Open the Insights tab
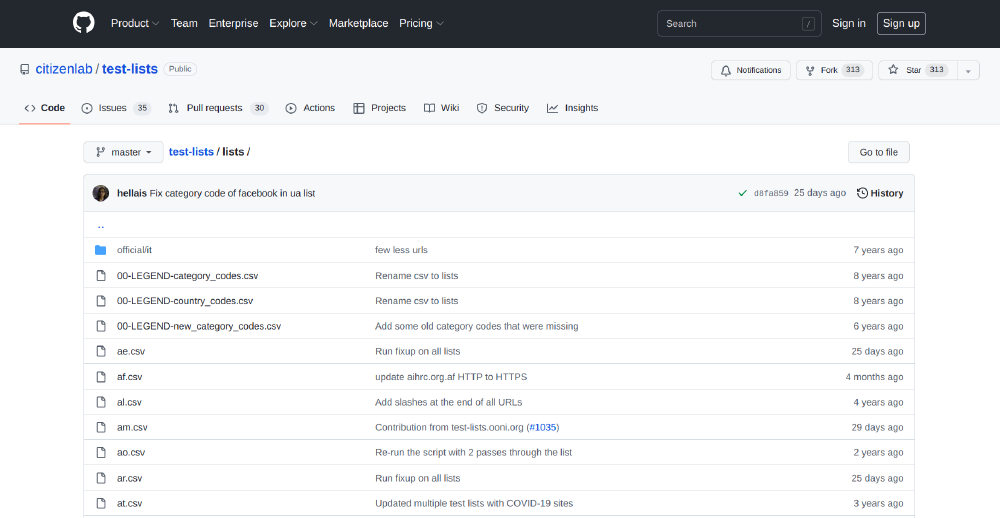 572,108
